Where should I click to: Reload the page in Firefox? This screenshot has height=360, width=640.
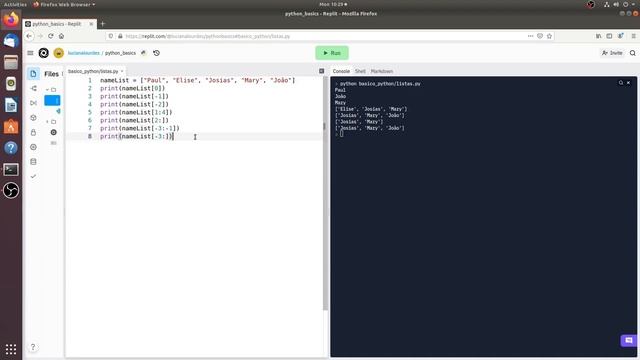coord(51,36)
